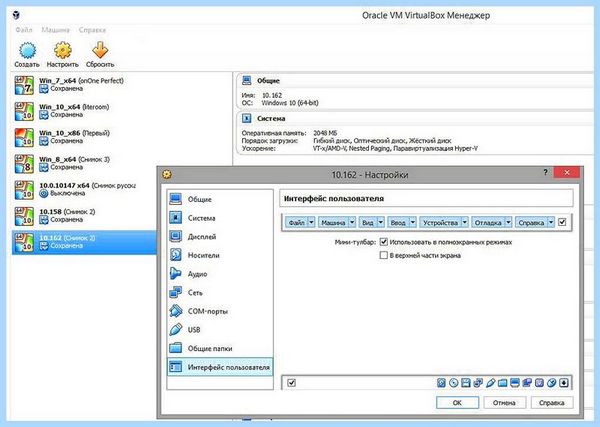This screenshot has width=600, height=427.
Task: Click the Настроить gear toolbar icon
Action: [62, 51]
